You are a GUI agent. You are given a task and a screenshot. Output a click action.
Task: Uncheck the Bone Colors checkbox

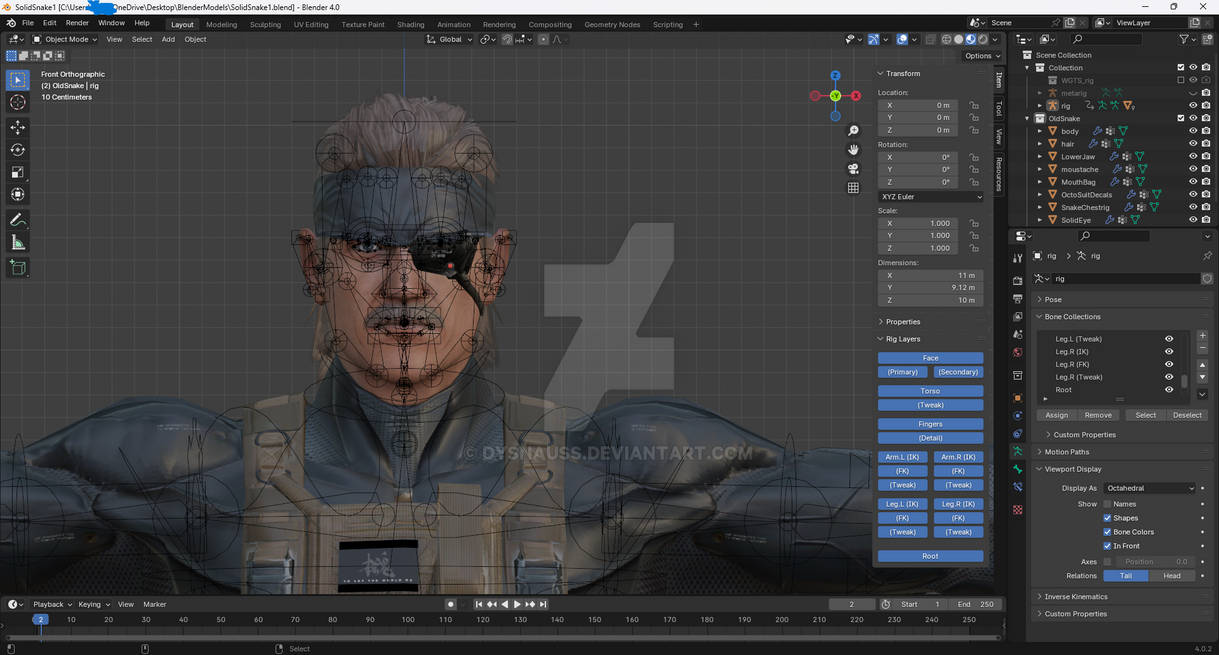pyautogui.click(x=1107, y=532)
